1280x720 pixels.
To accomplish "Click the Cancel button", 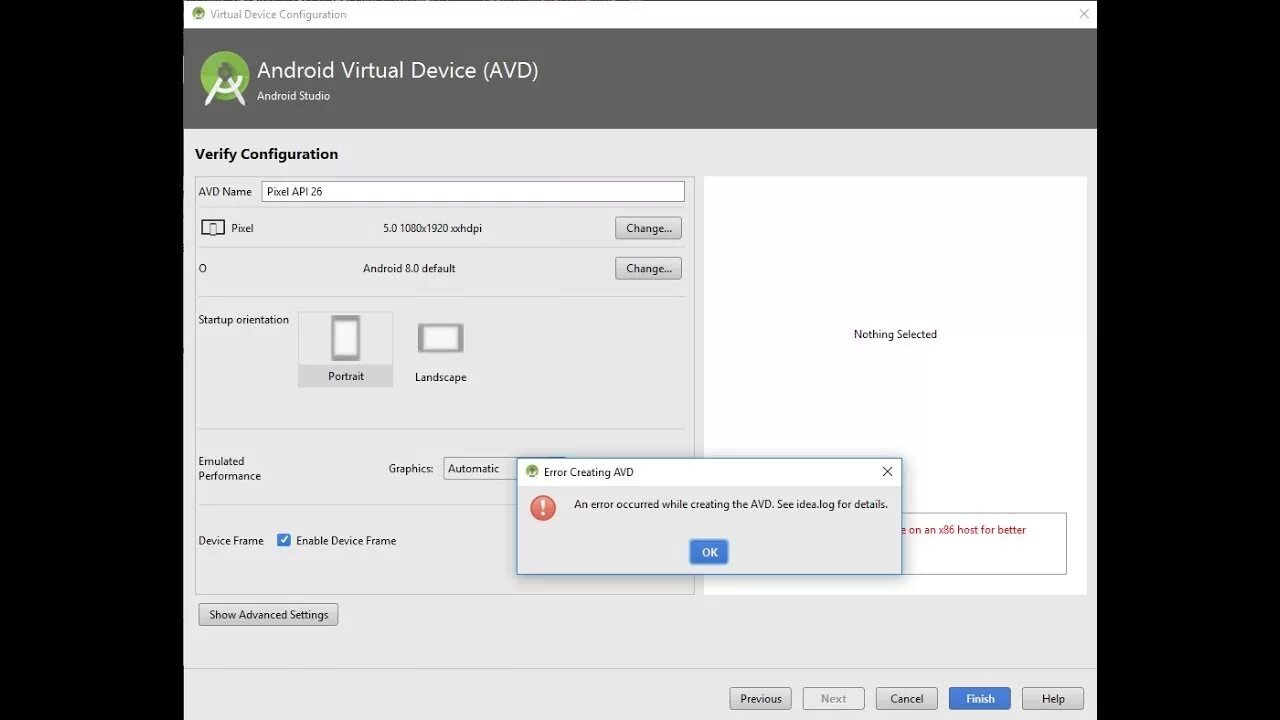I will click(907, 699).
